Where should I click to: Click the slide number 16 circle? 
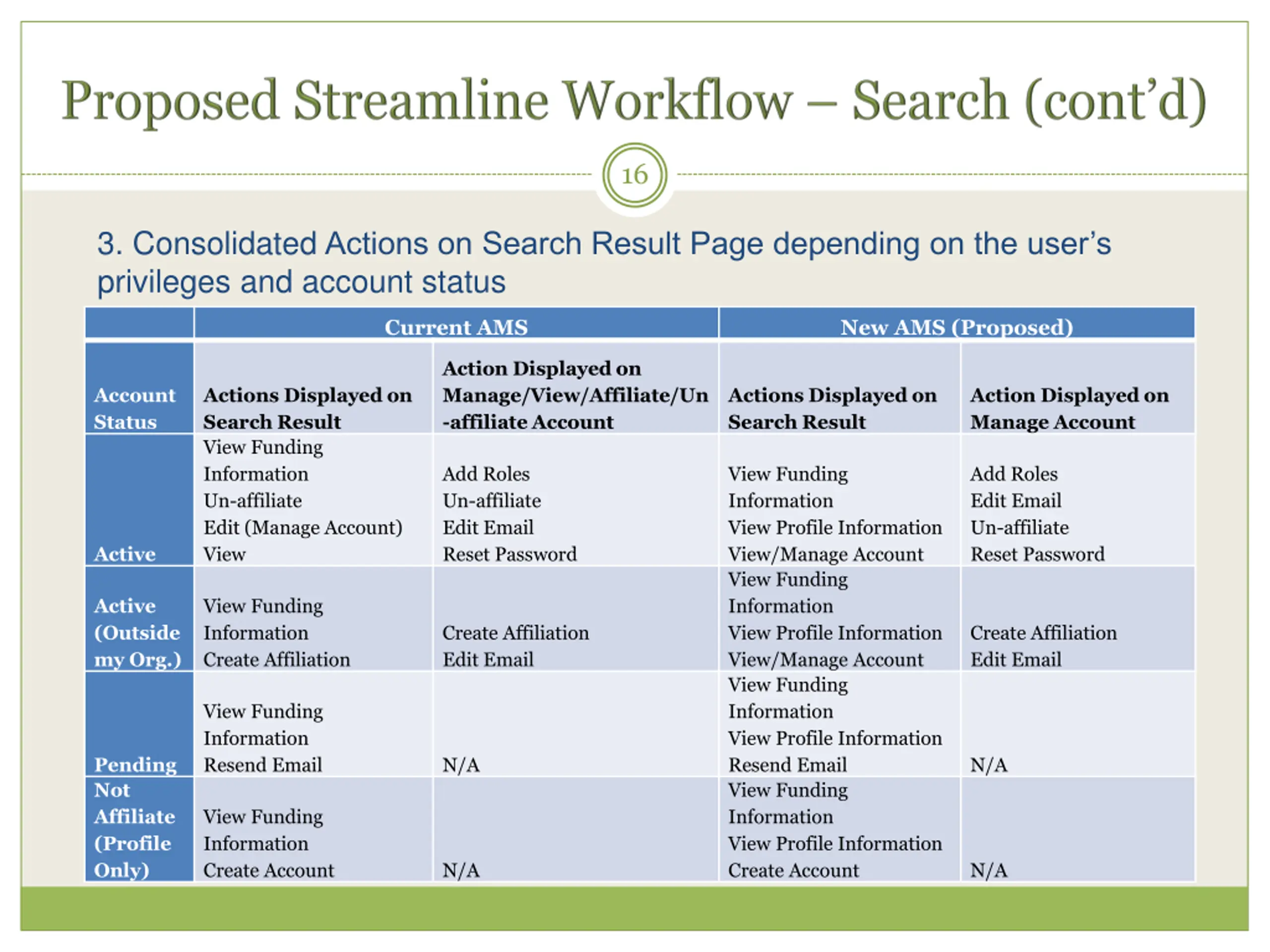(635, 175)
